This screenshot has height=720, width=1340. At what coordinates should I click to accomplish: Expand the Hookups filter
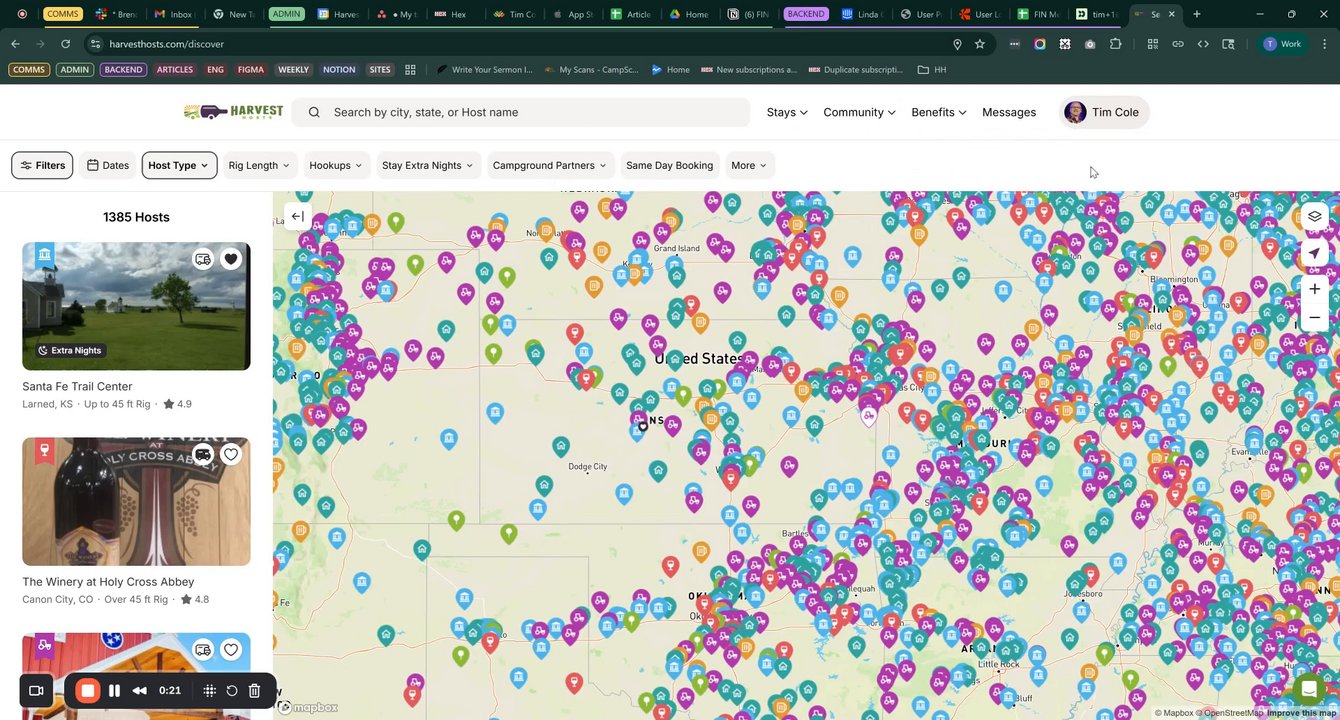click(x=335, y=166)
